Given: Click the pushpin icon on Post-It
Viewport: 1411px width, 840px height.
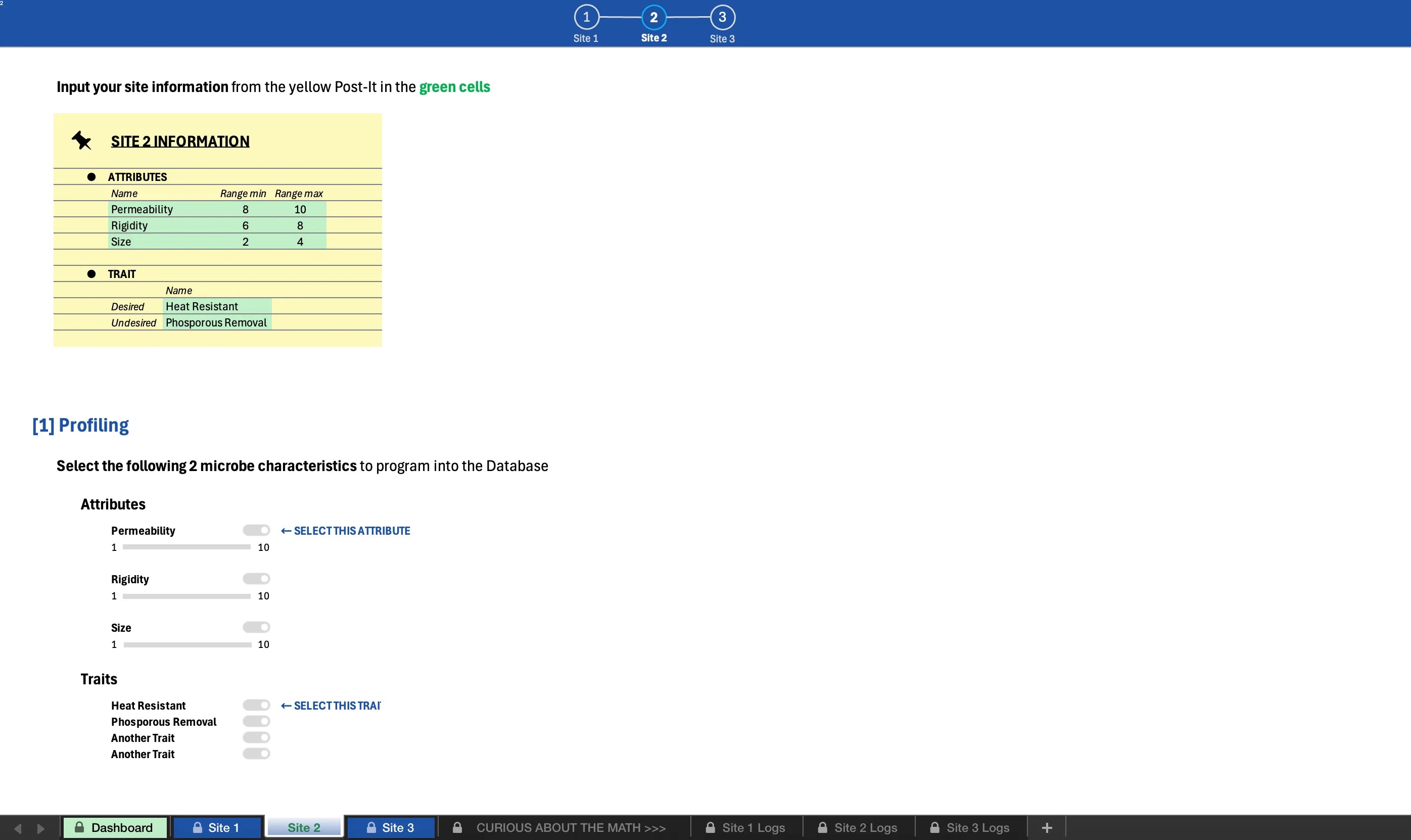Looking at the screenshot, I should tap(81, 140).
